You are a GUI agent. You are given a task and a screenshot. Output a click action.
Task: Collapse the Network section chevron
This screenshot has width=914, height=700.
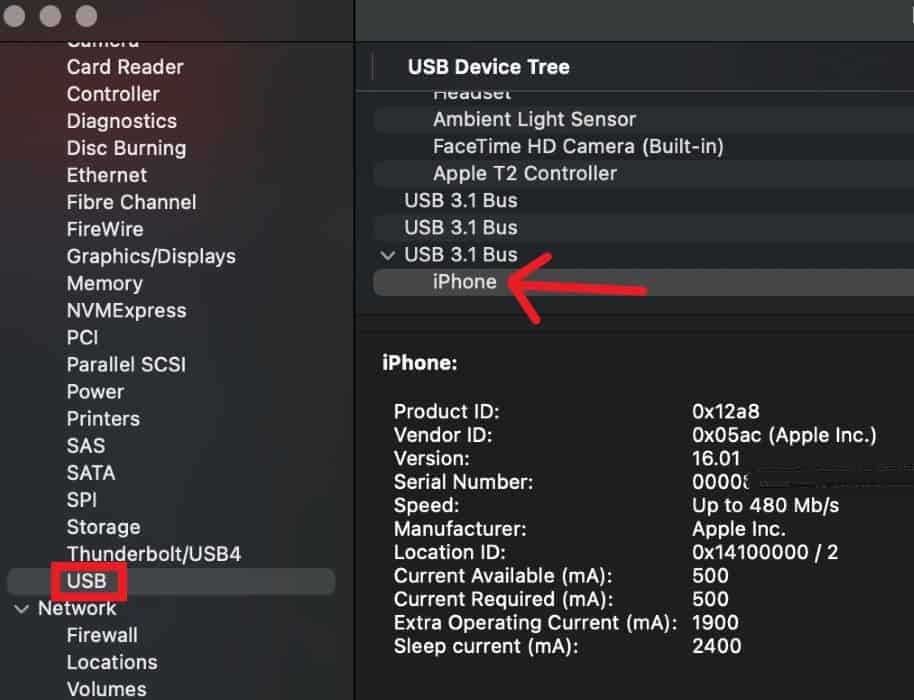pyautogui.click(x=22, y=609)
